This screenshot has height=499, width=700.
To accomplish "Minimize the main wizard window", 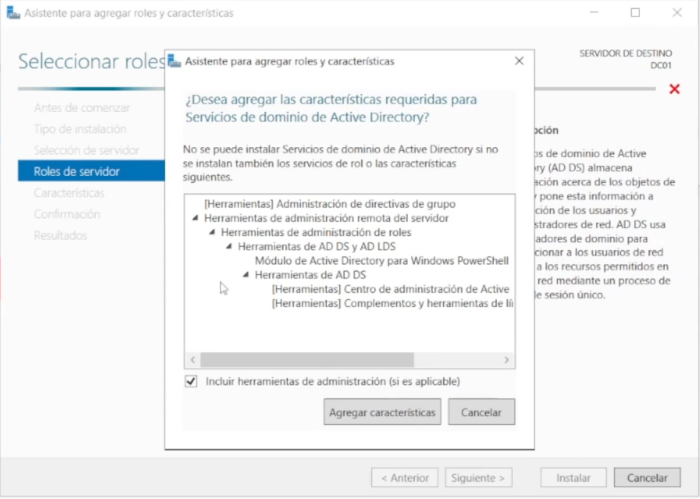I will [594, 12].
